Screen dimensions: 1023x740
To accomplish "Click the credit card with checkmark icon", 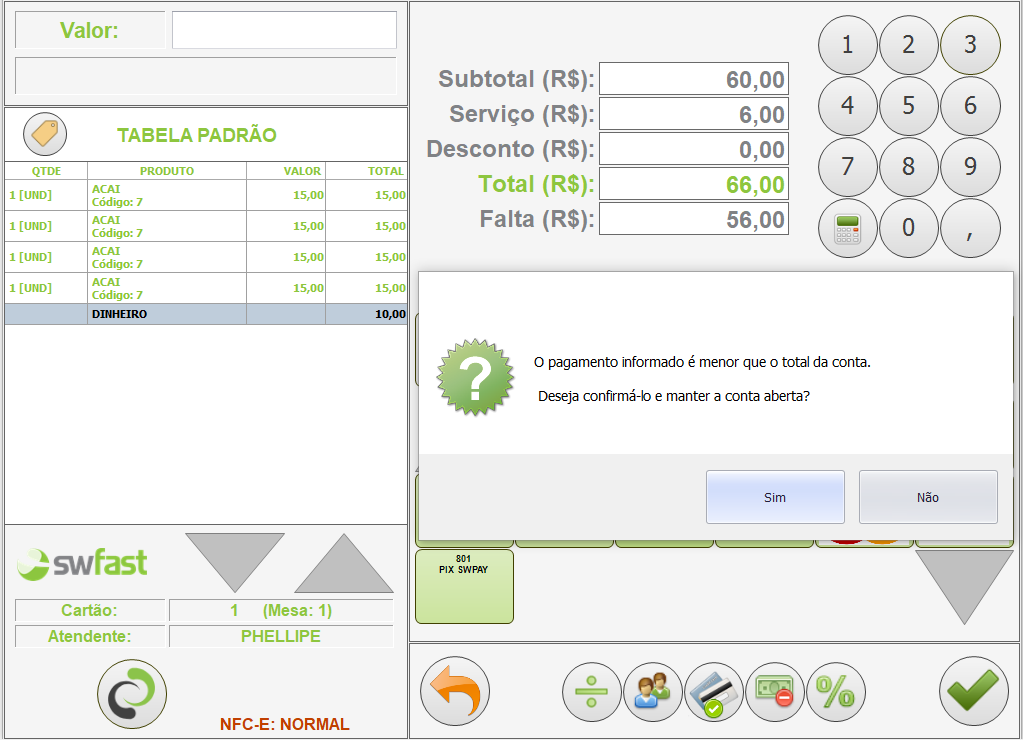I will click(x=714, y=692).
